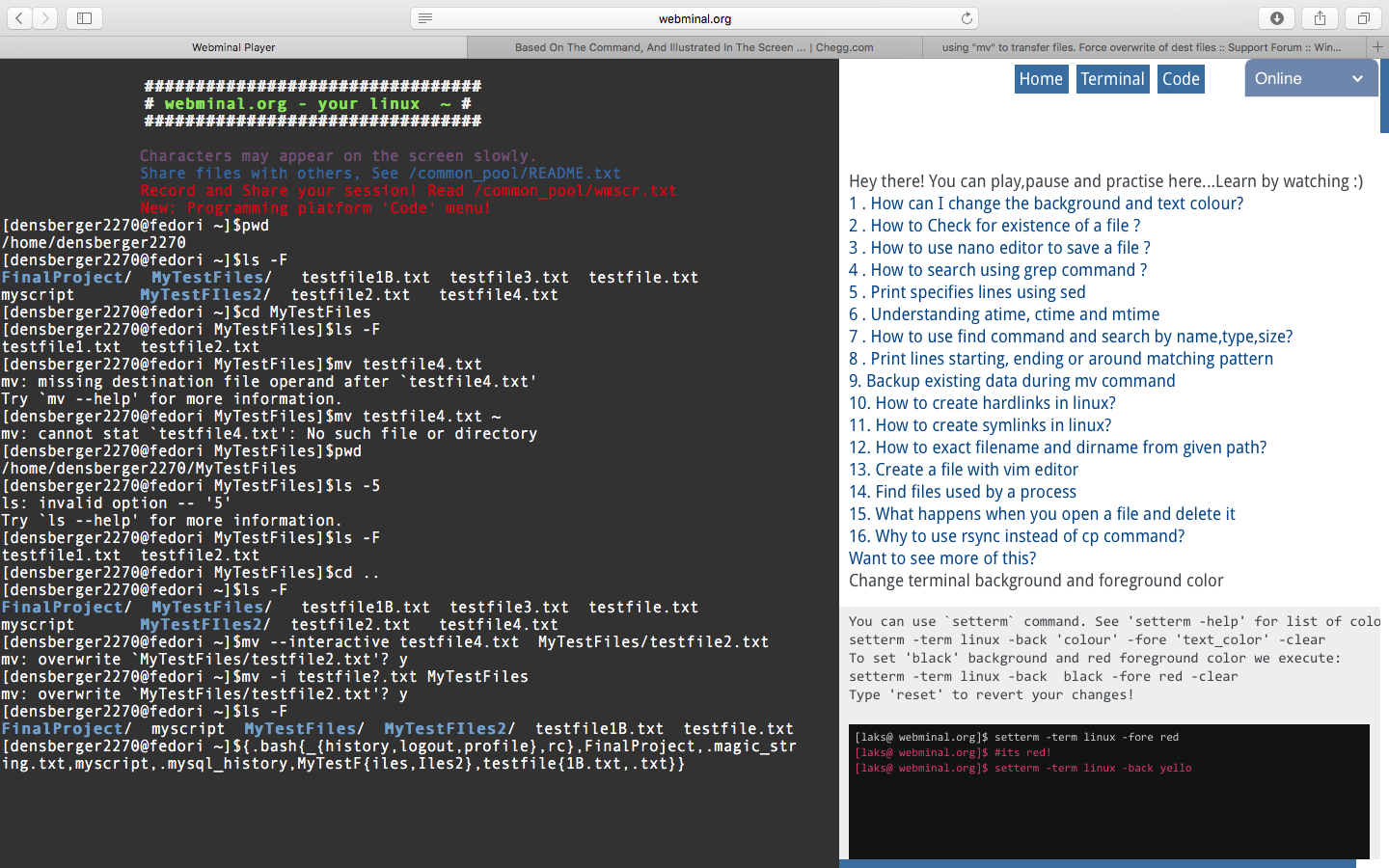Open 'exact filename and dirname' link
Viewport: 1389px width, 868px height.
pyautogui.click(x=1057, y=448)
